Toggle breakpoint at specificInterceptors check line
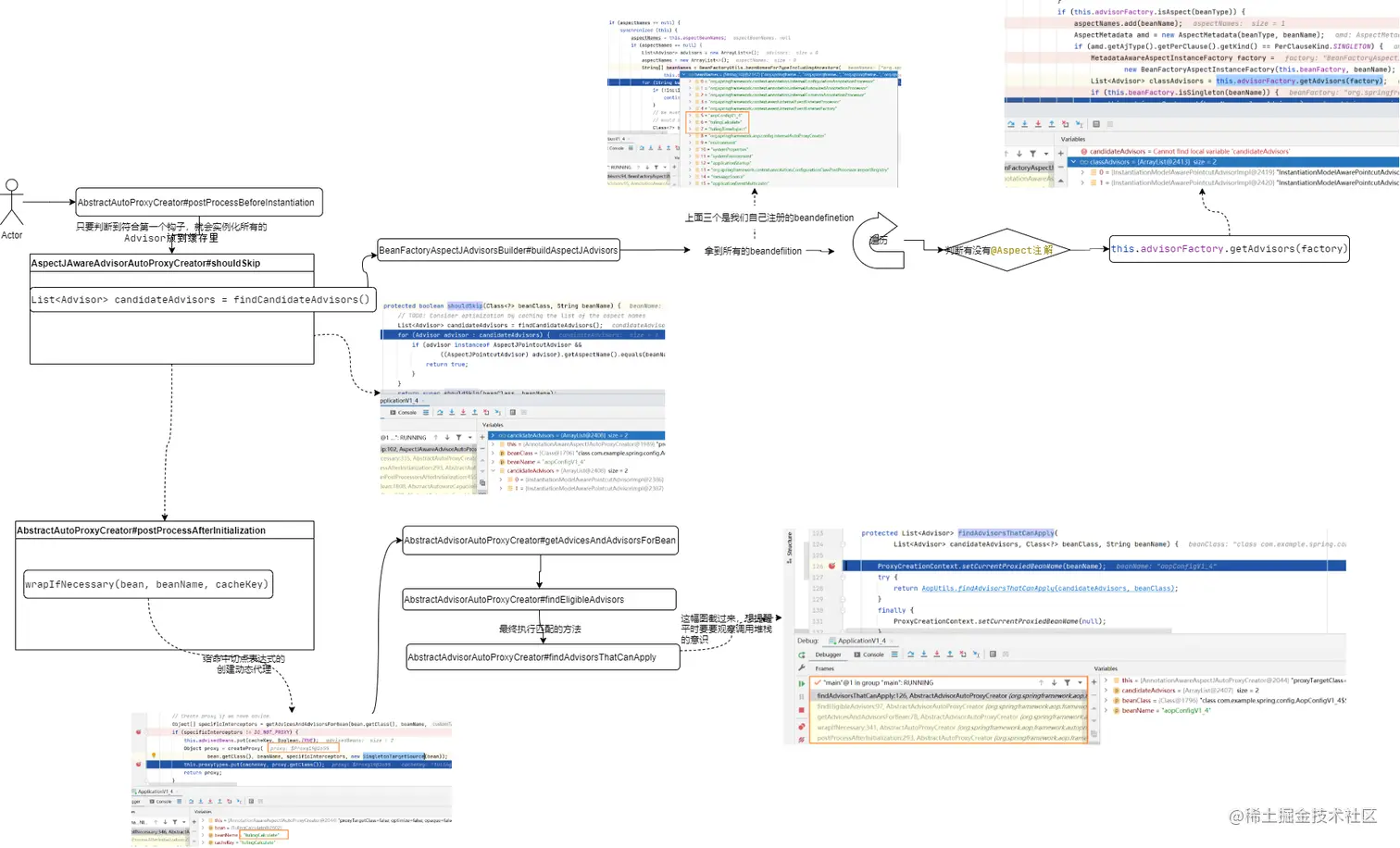Viewport: 1400px width, 848px height. (139, 731)
